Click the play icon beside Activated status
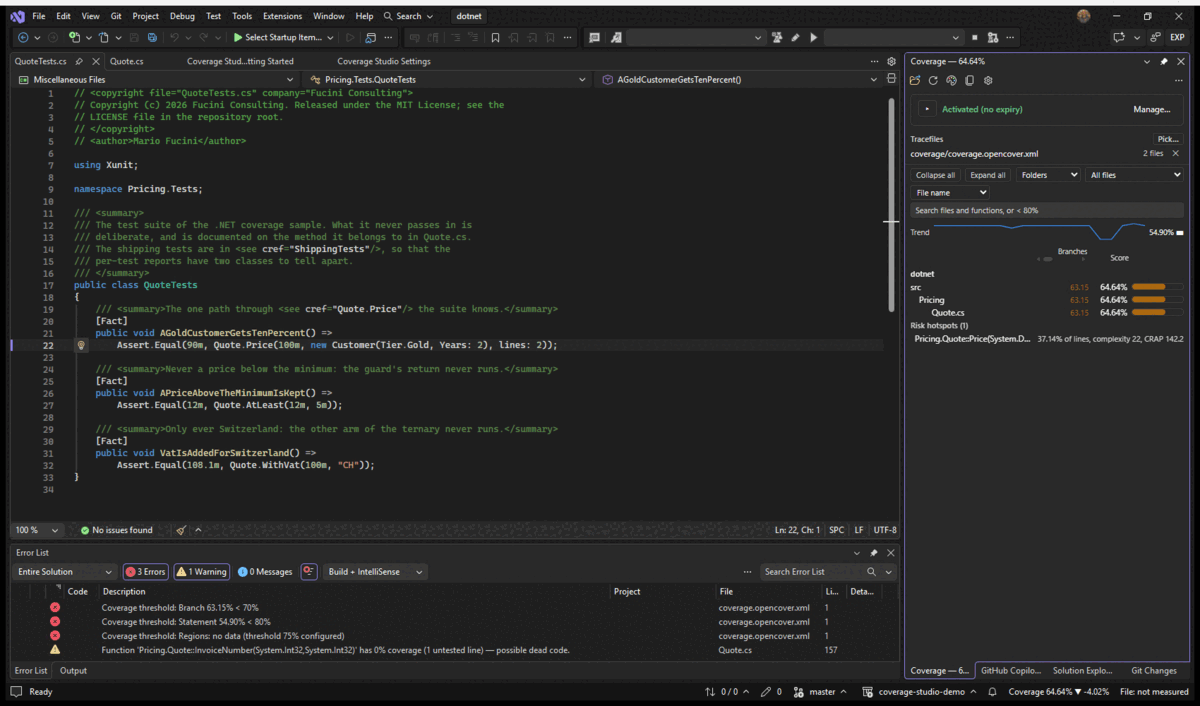The width and height of the screenshot is (1200, 706). point(928,109)
